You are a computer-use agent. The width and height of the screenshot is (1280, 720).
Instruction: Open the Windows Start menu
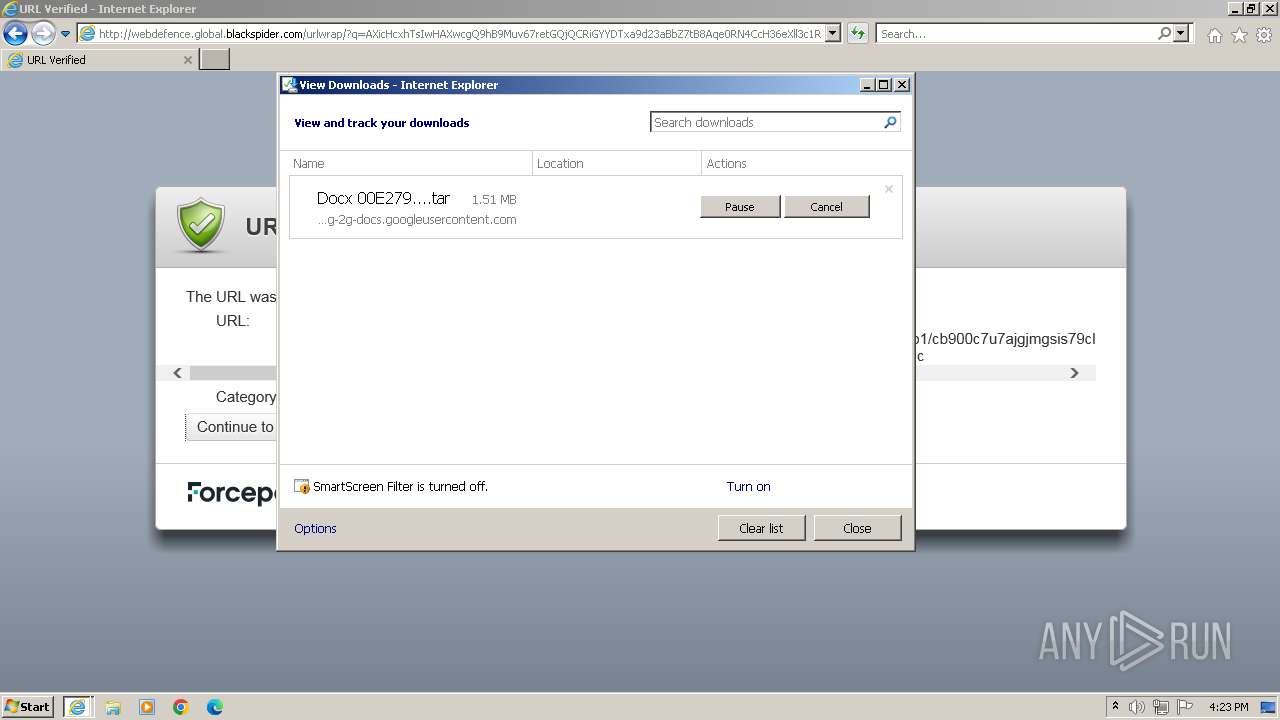(x=28, y=707)
